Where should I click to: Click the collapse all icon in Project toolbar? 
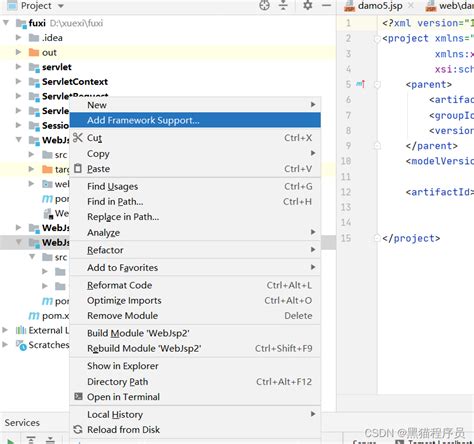pos(283,5)
